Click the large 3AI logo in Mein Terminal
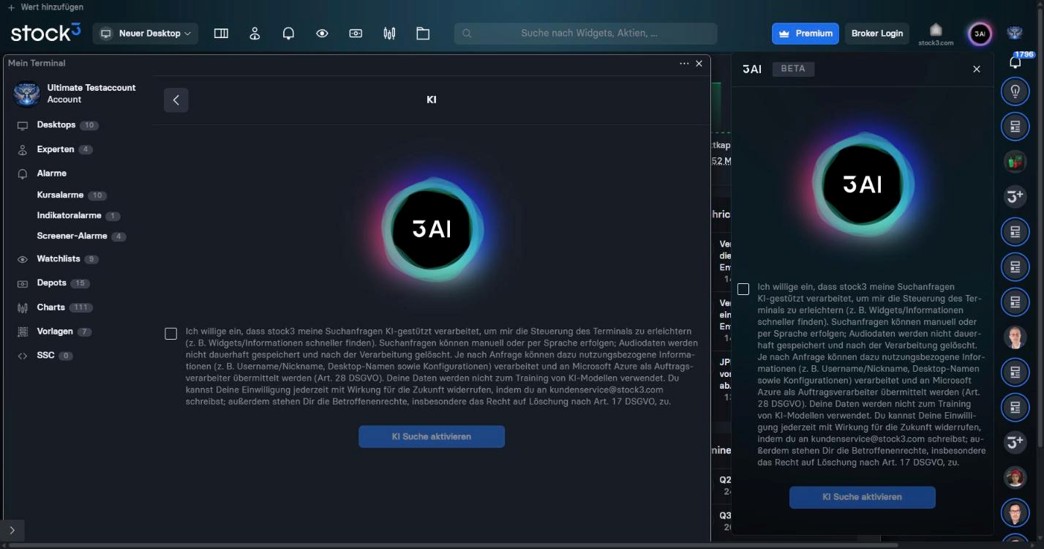1044x549 pixels. tap(431, 229)
